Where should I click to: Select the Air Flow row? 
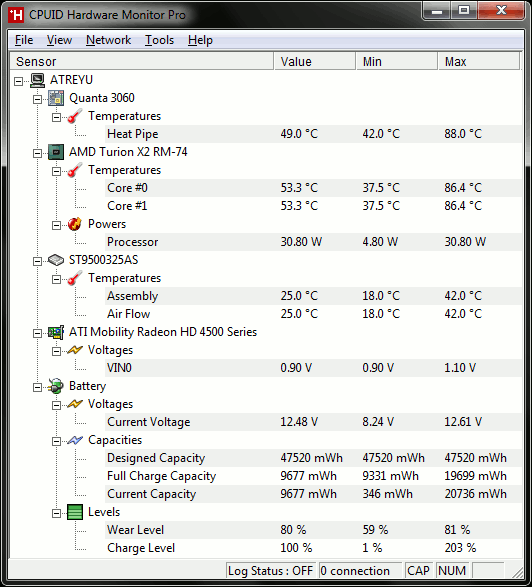[x=314, y=314]
